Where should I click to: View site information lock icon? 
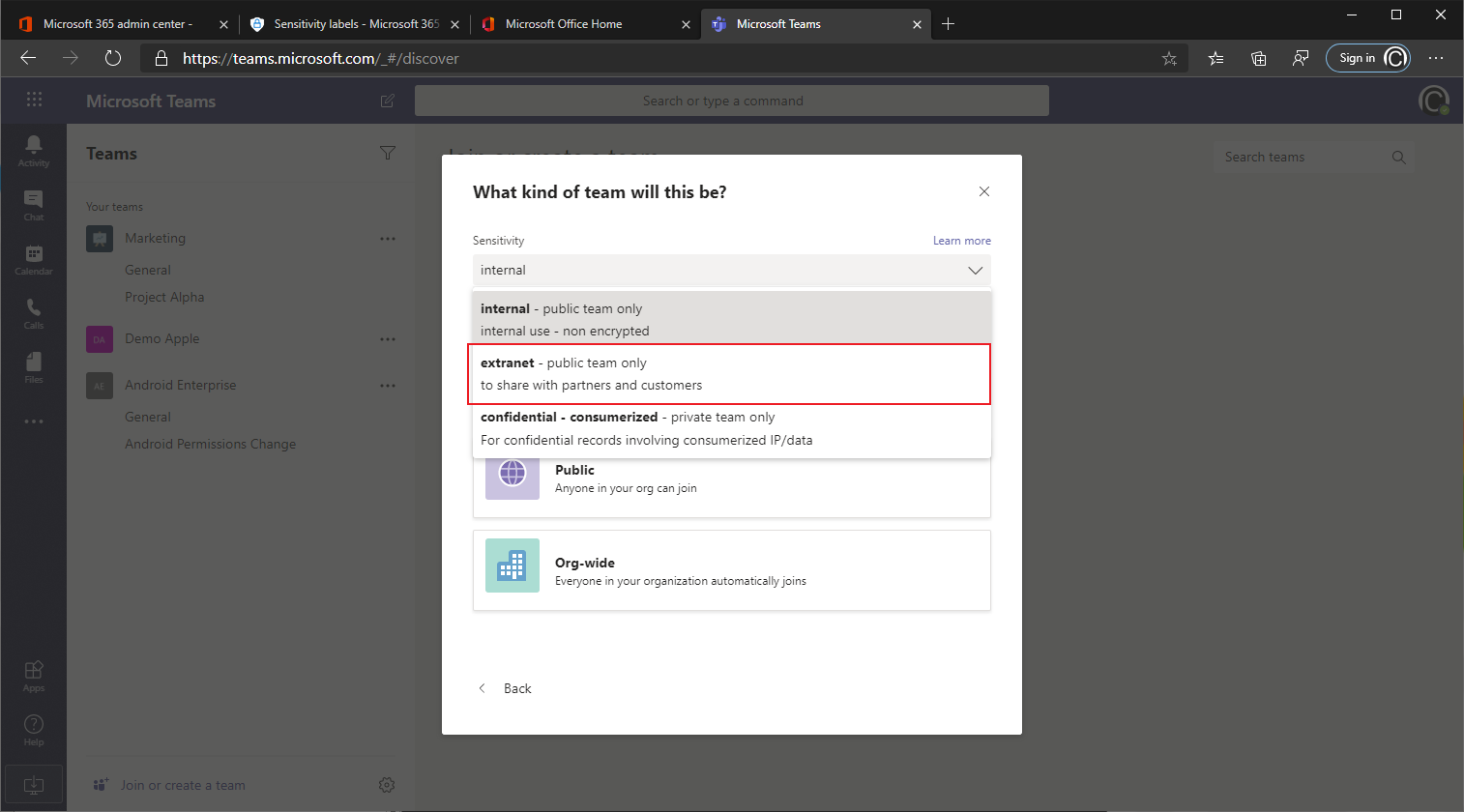click(x=161, y=59)
